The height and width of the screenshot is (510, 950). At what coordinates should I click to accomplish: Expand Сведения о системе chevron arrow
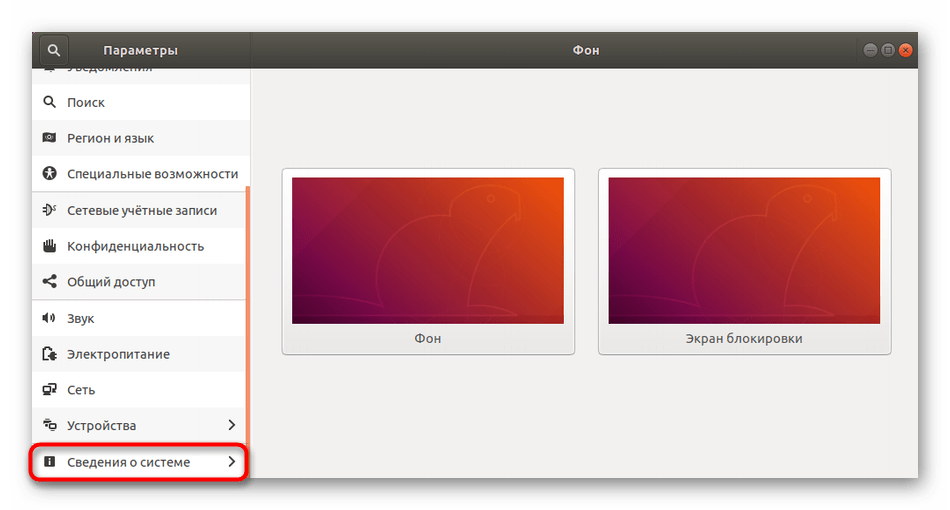pos(231,462)
